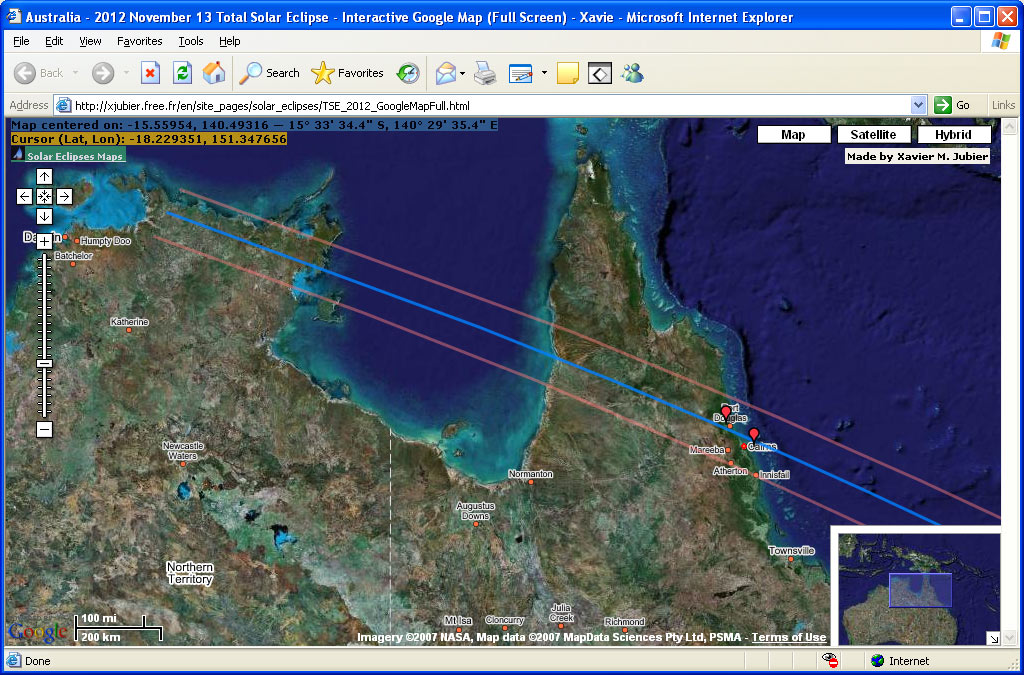Open the Help menu

(x=230, y=41)
